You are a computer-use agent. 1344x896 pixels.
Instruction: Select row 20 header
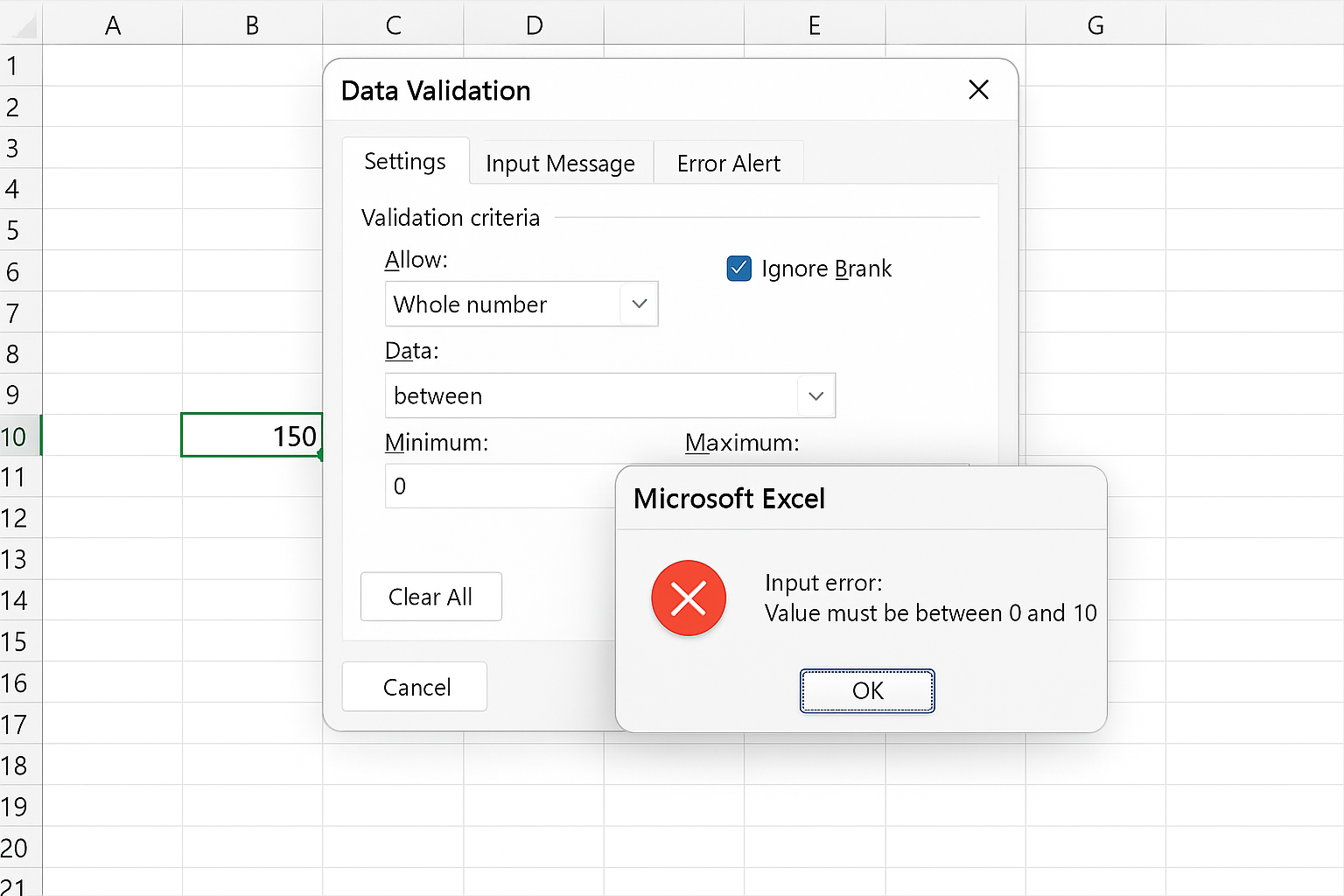20,847
